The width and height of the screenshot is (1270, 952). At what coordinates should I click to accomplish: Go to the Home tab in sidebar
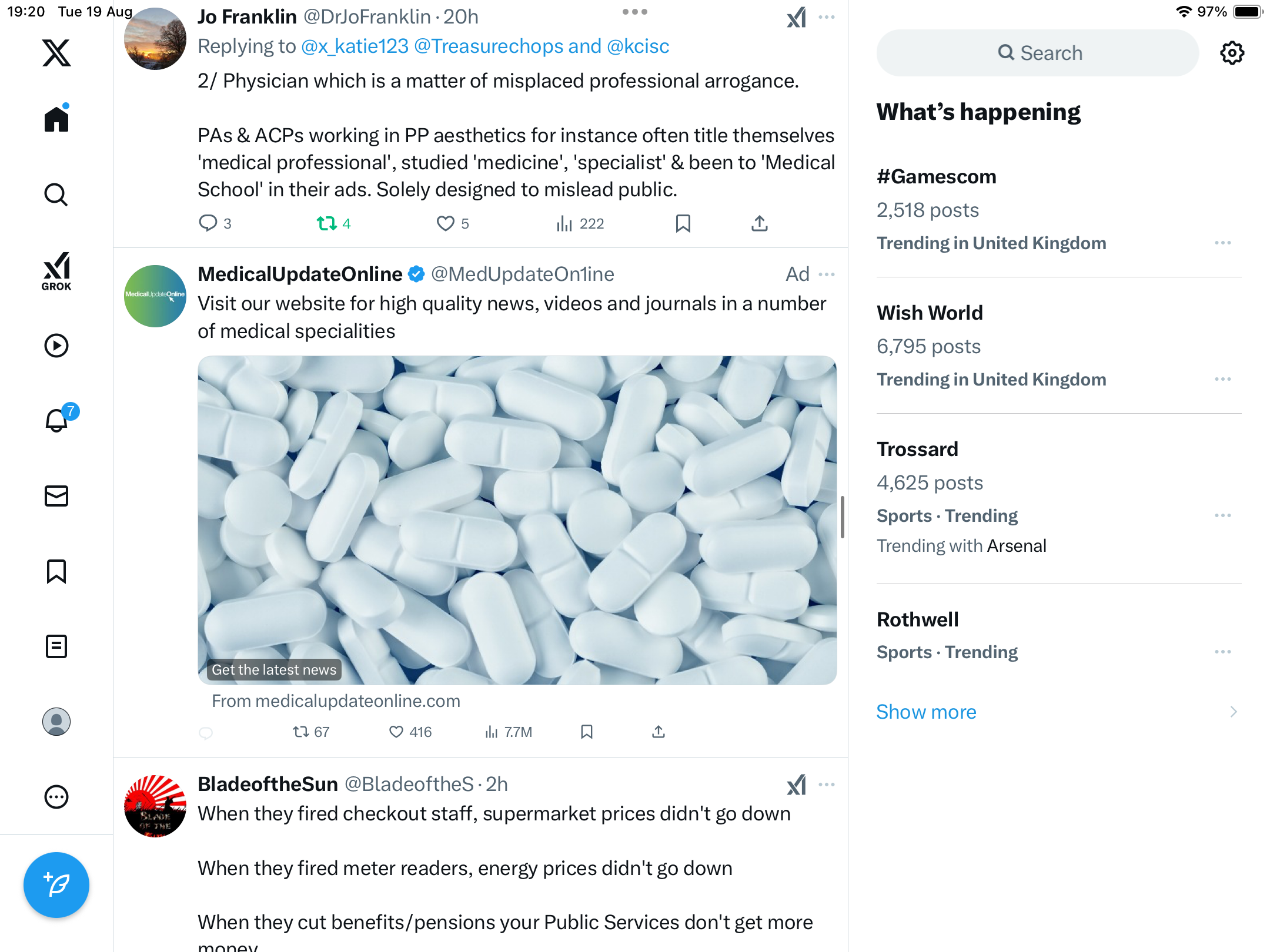(x=56, y=119)
